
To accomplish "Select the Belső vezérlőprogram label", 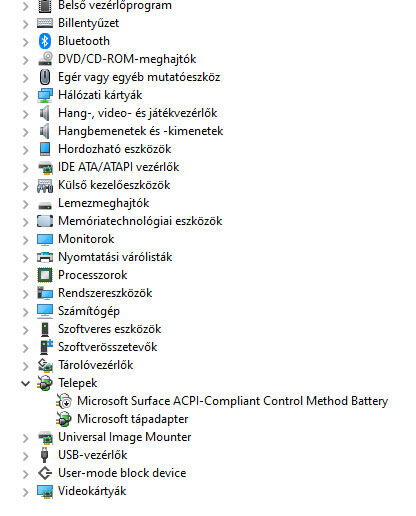I will point(115,5).
